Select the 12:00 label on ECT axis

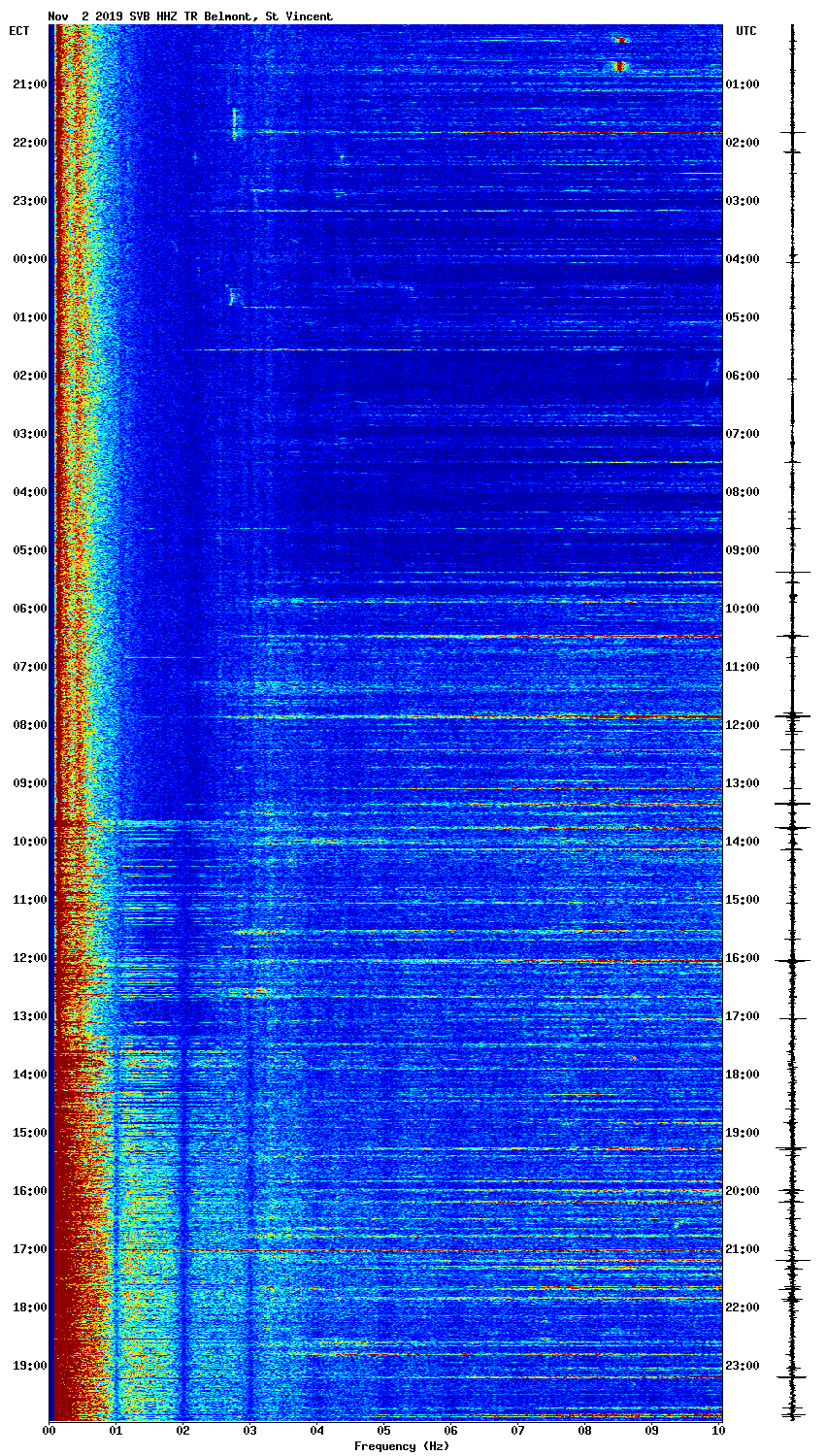29,958
